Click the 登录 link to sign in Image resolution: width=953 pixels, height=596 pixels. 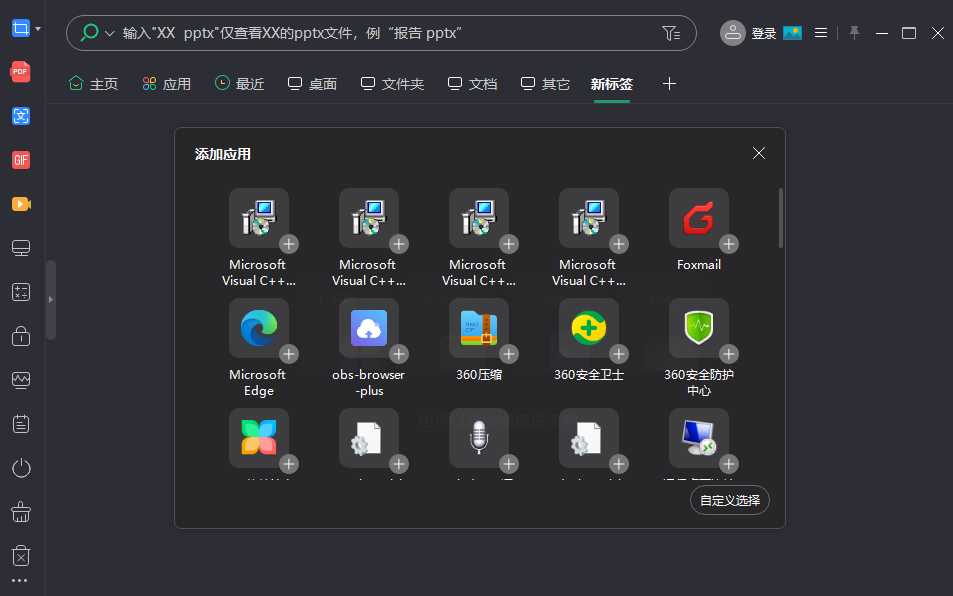click(764, 32)
